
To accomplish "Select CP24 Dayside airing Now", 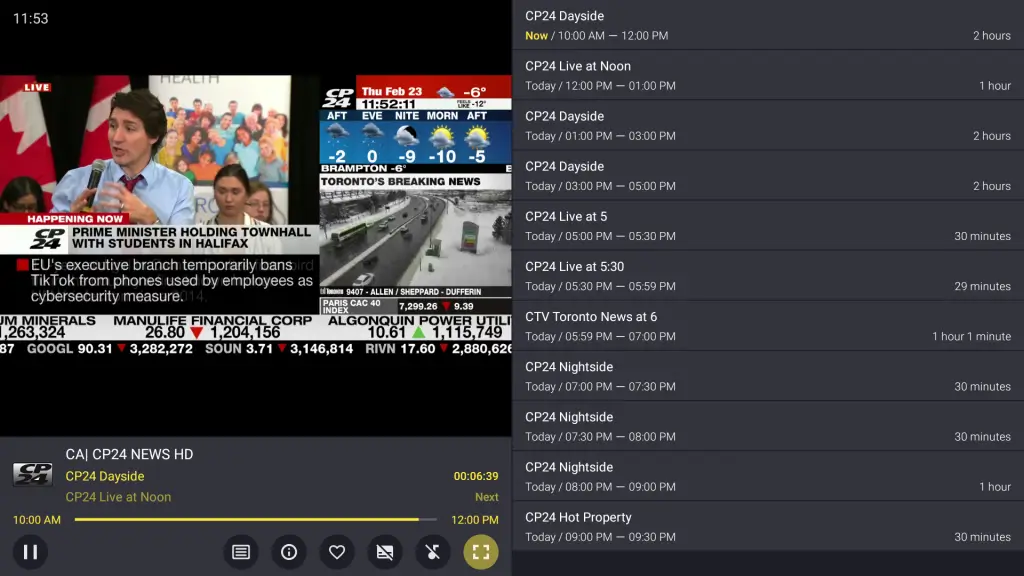I will pos(768,25).
